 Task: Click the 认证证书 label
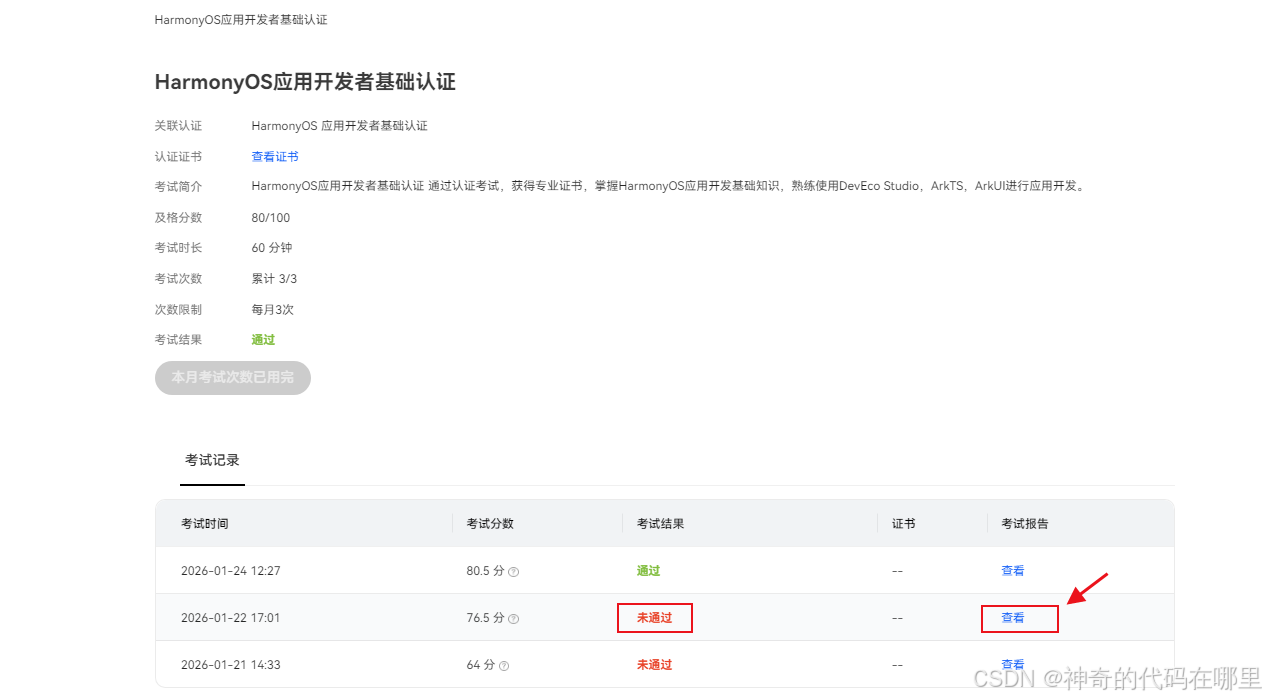(x=178, y=157)
